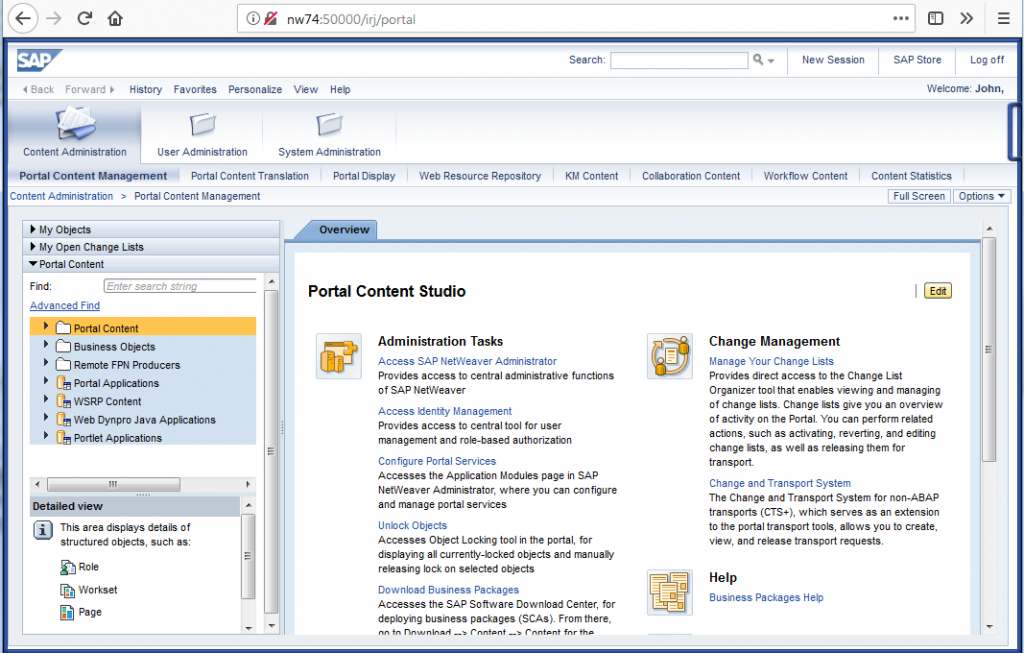Image resolution: width=1024 pixels, height=653 pixels.
Task: Open the History menu
Action: click(x=146, y=89)
